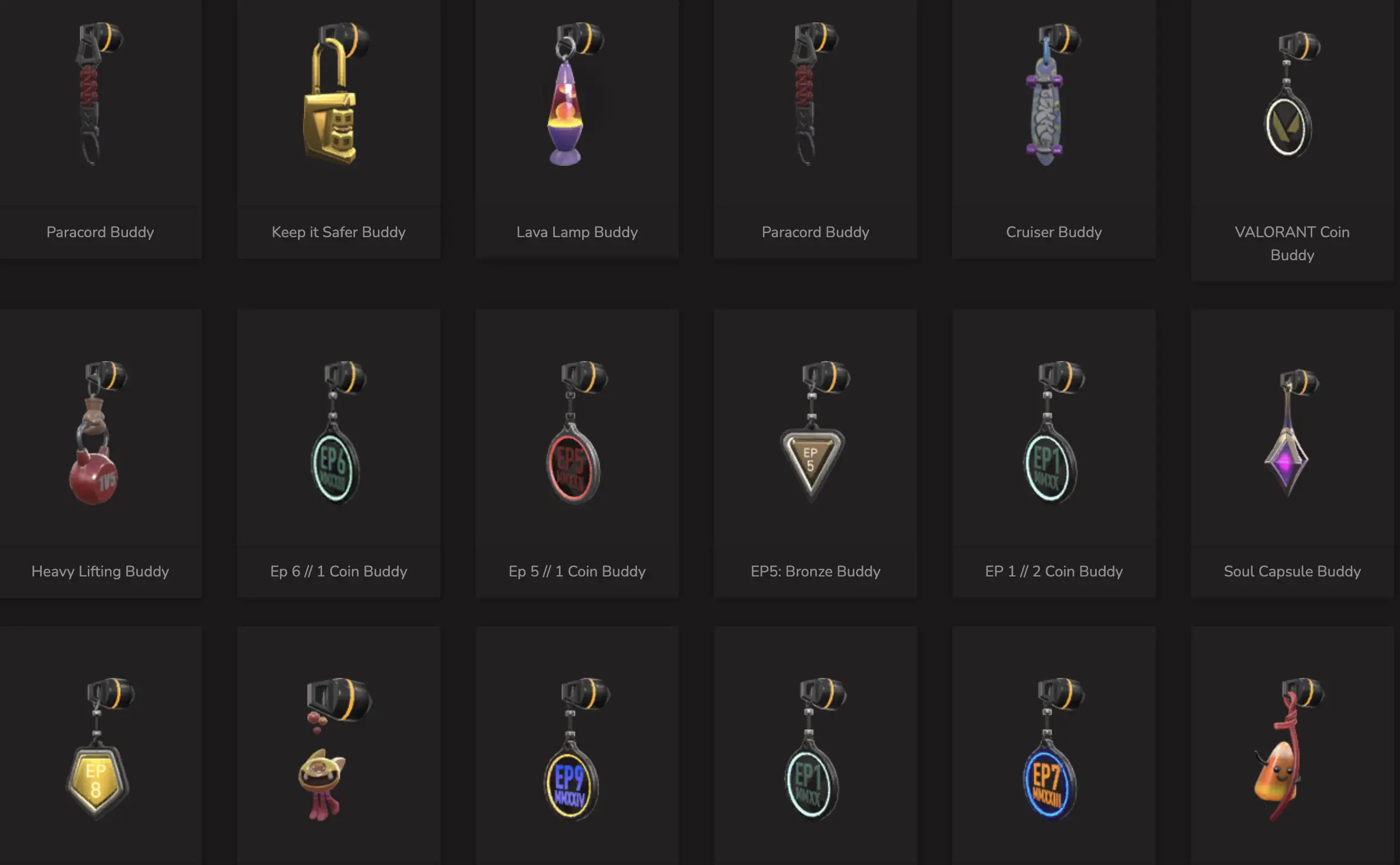This screenshot has width=1400, height=865.
Task: Open the Ep 6 // 1 Coin Buddy label
Action: 339,571
